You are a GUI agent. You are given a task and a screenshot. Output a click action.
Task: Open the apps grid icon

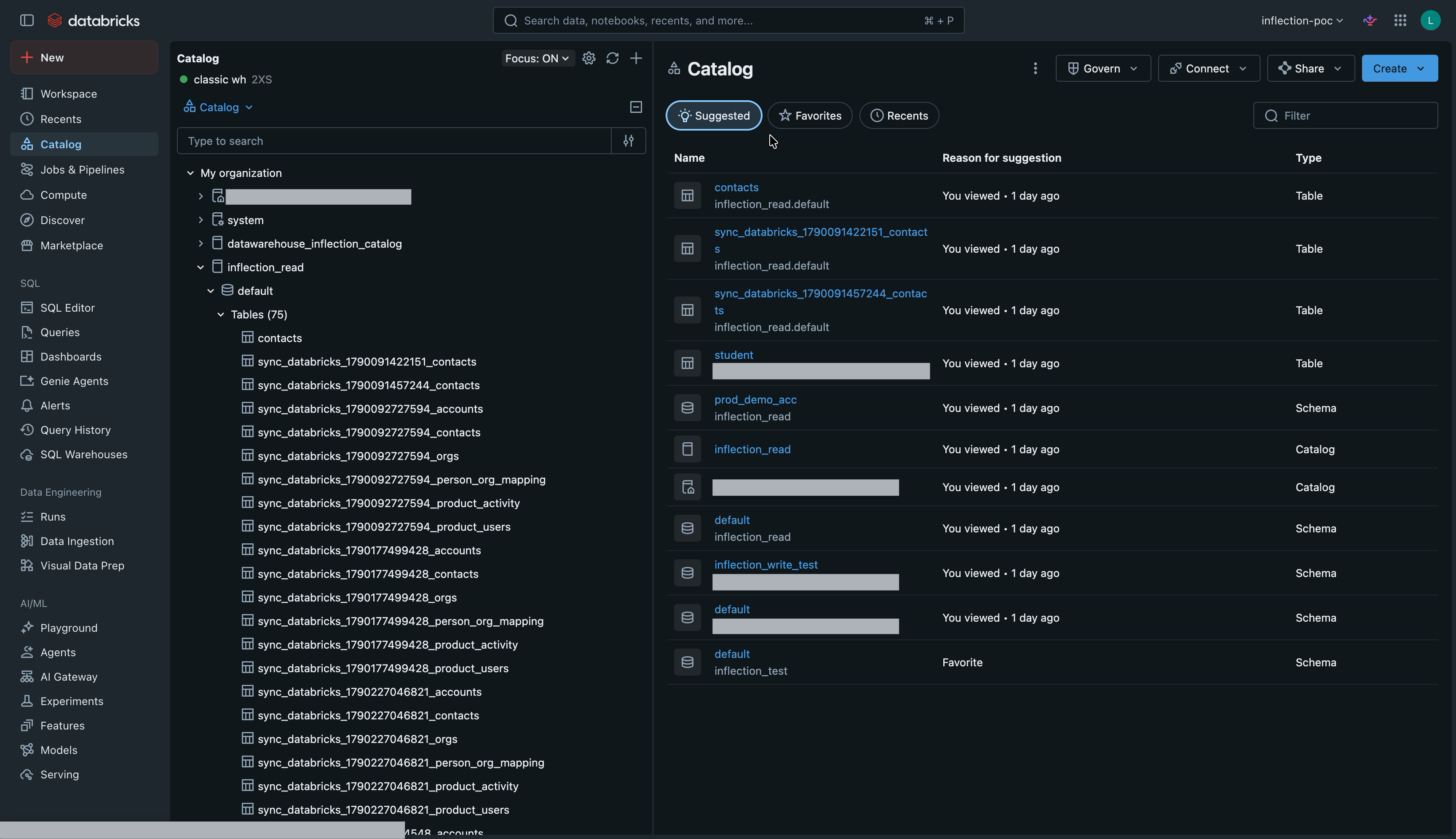pos(1400,20)
